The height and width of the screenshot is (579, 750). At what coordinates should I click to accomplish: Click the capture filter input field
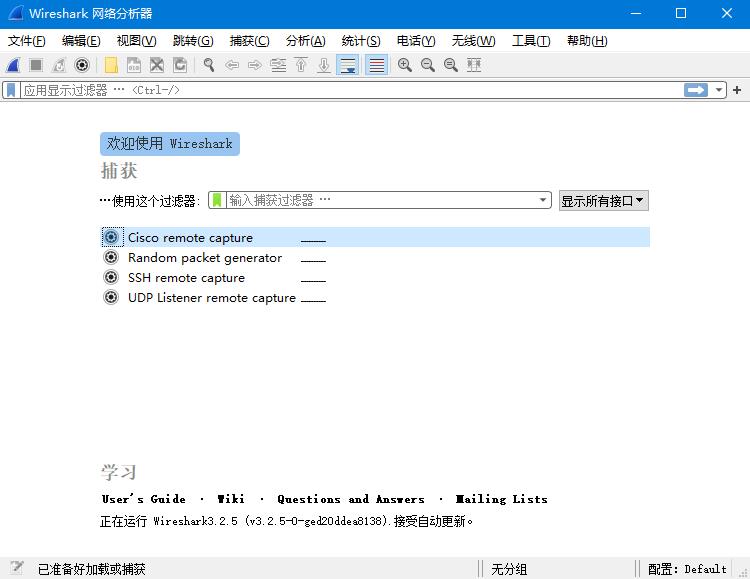click(x=381, y=200)
